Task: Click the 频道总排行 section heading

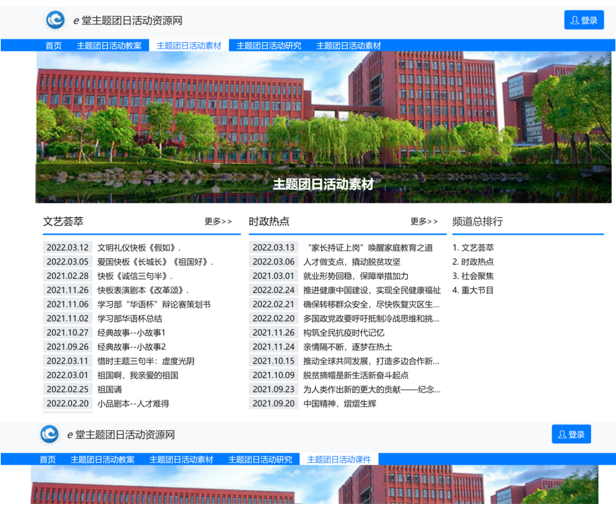Action: [477, 221]
